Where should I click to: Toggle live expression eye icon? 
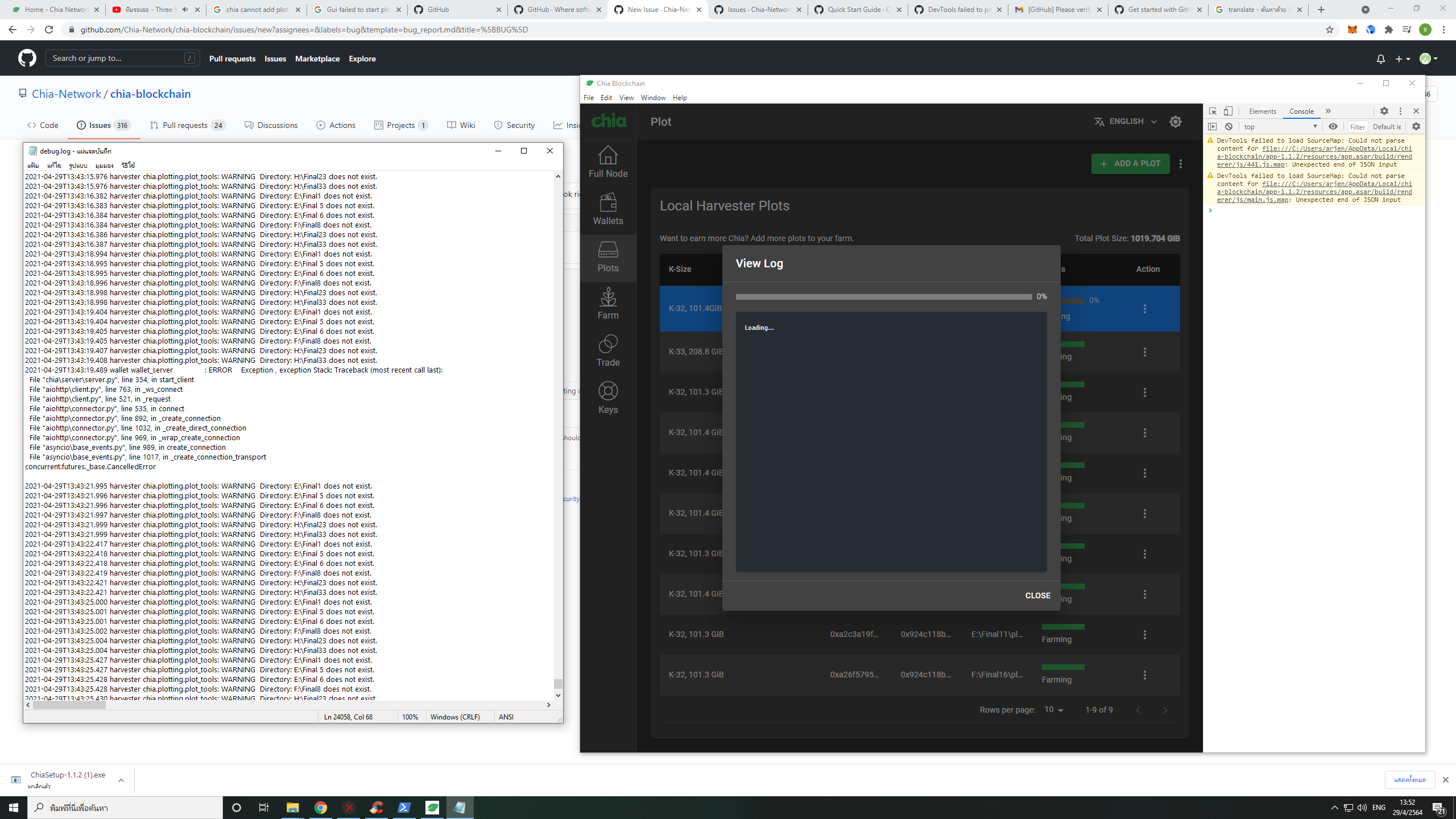tap(1333, 127)
